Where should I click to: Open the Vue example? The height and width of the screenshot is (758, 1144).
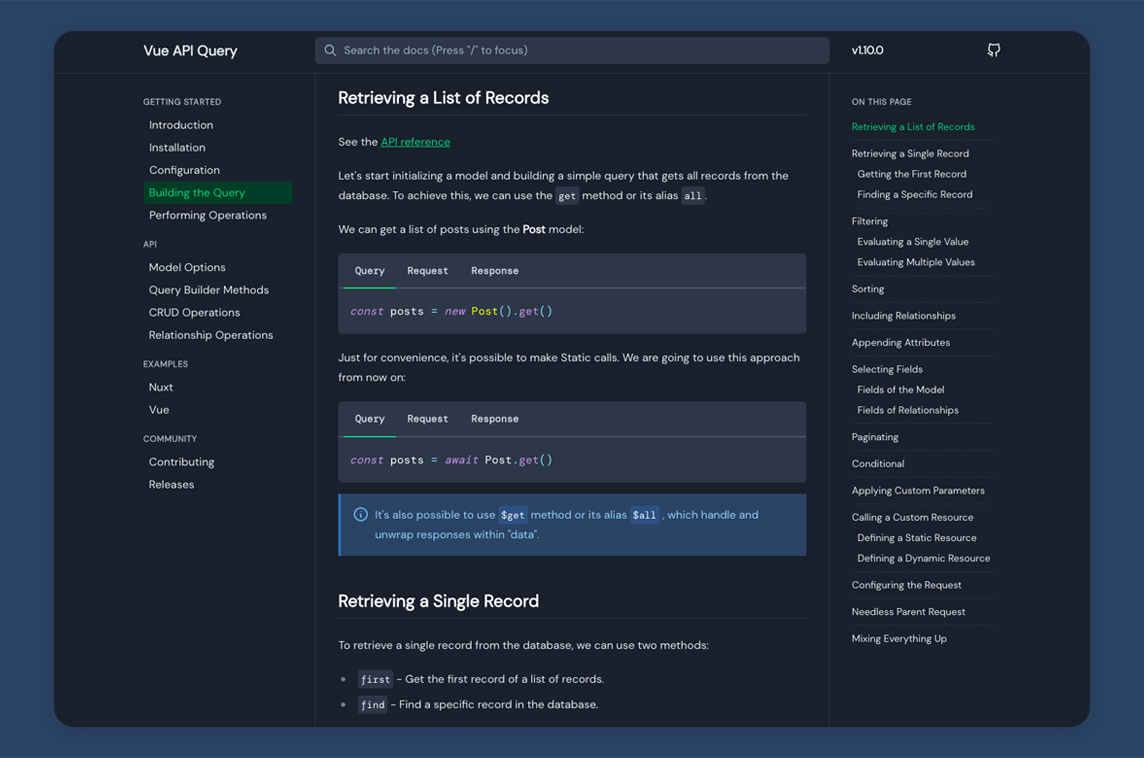point(159,409)
